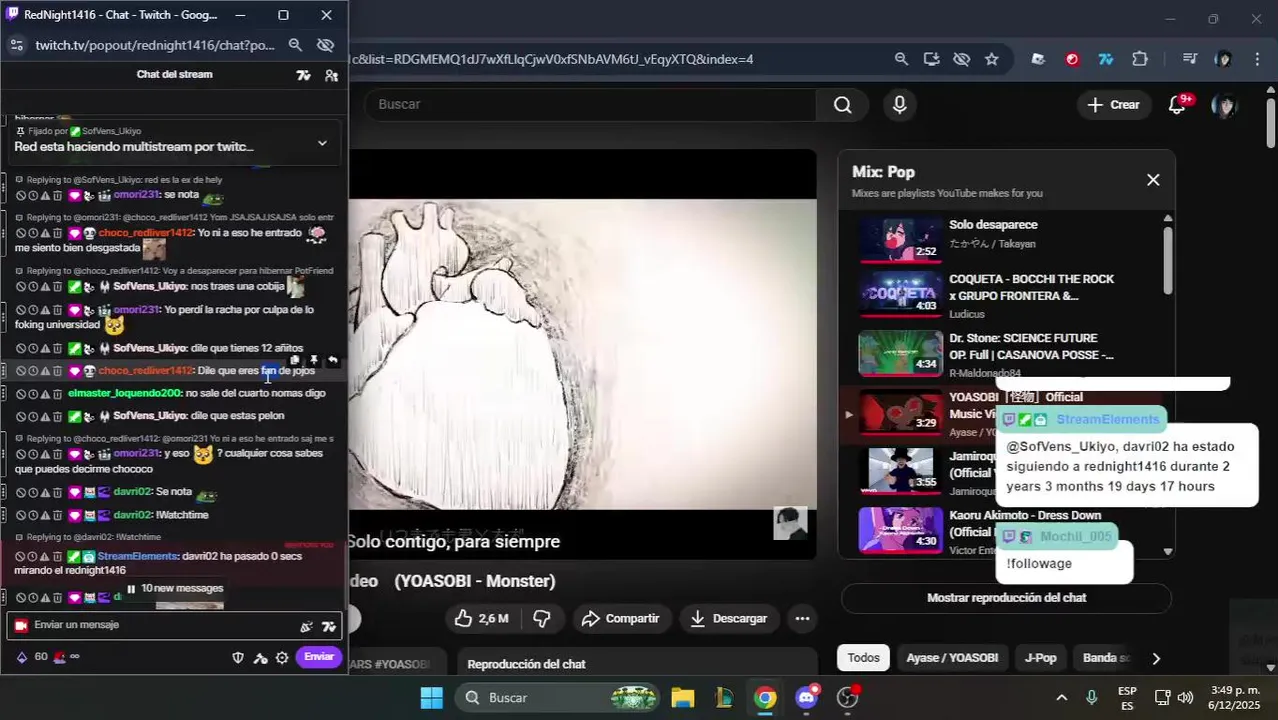Run YouTube search with magnifier button

click(843, 105)
